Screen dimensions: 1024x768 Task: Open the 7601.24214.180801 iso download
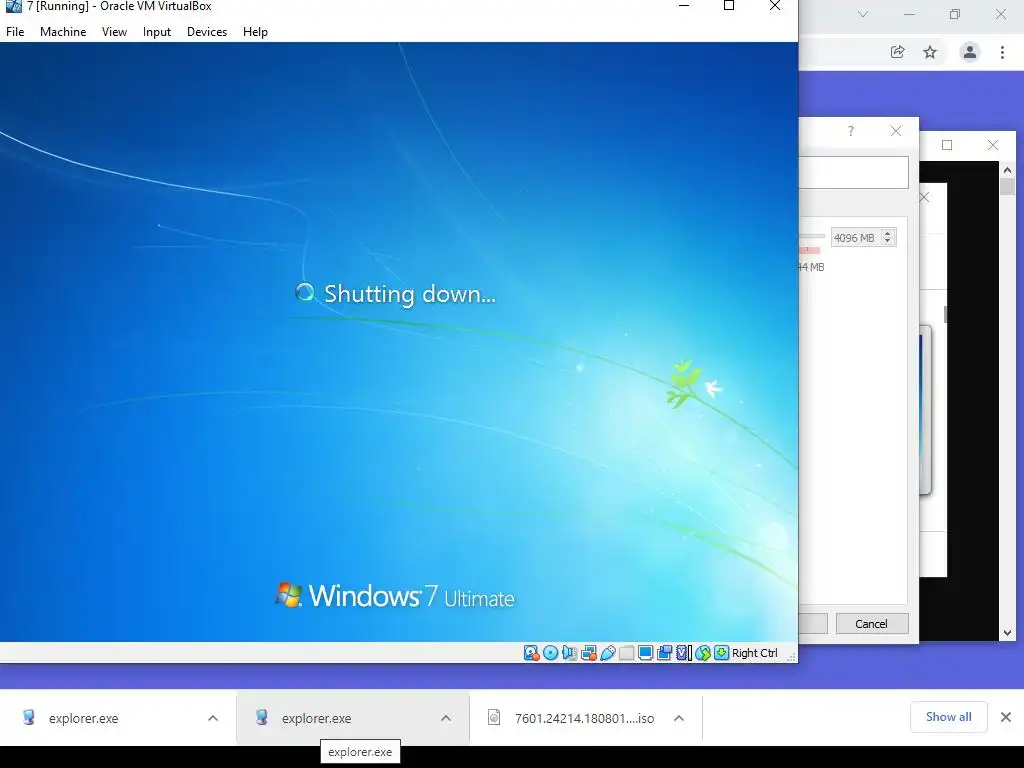click(584, 718)
